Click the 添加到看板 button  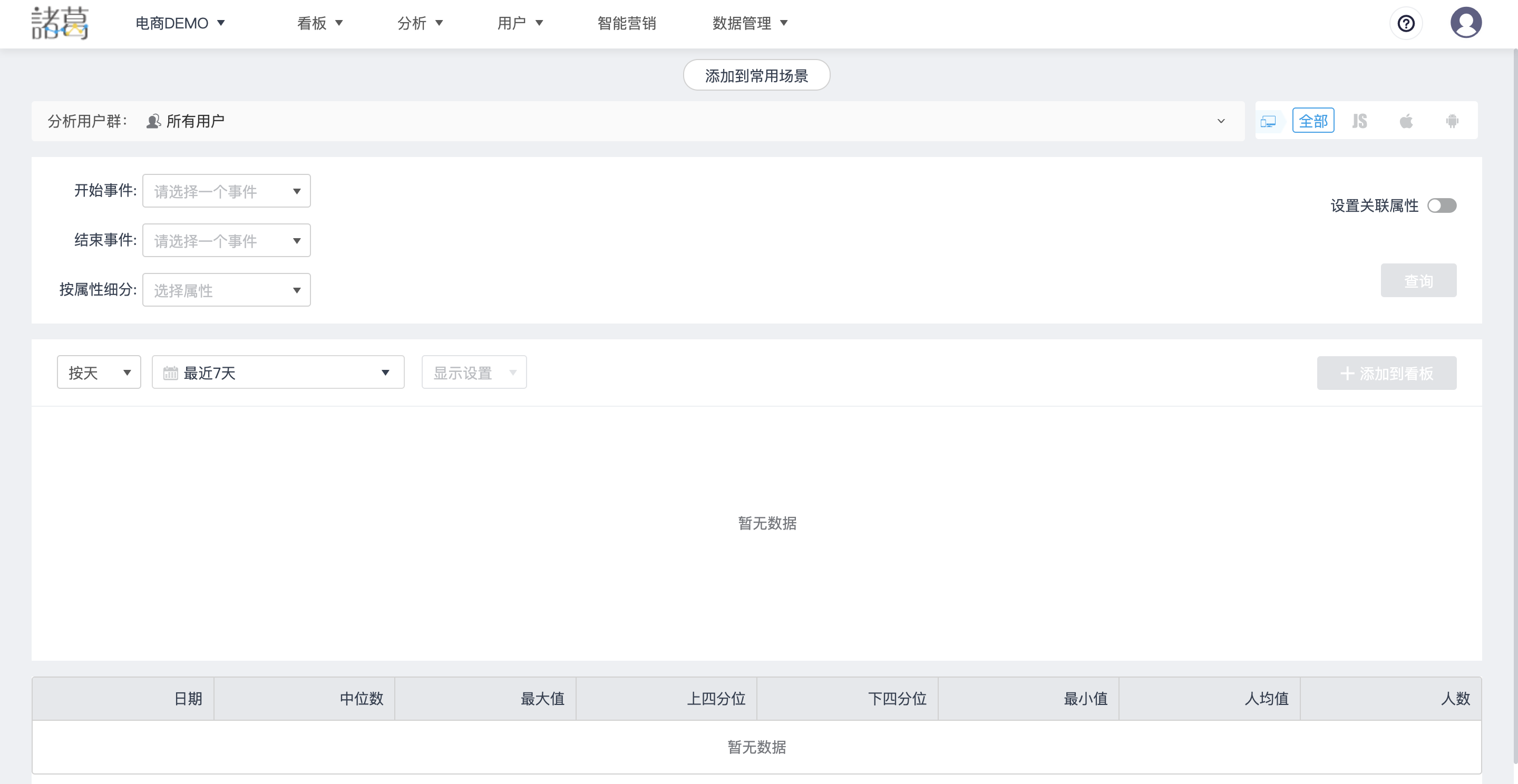(1387, 373)
